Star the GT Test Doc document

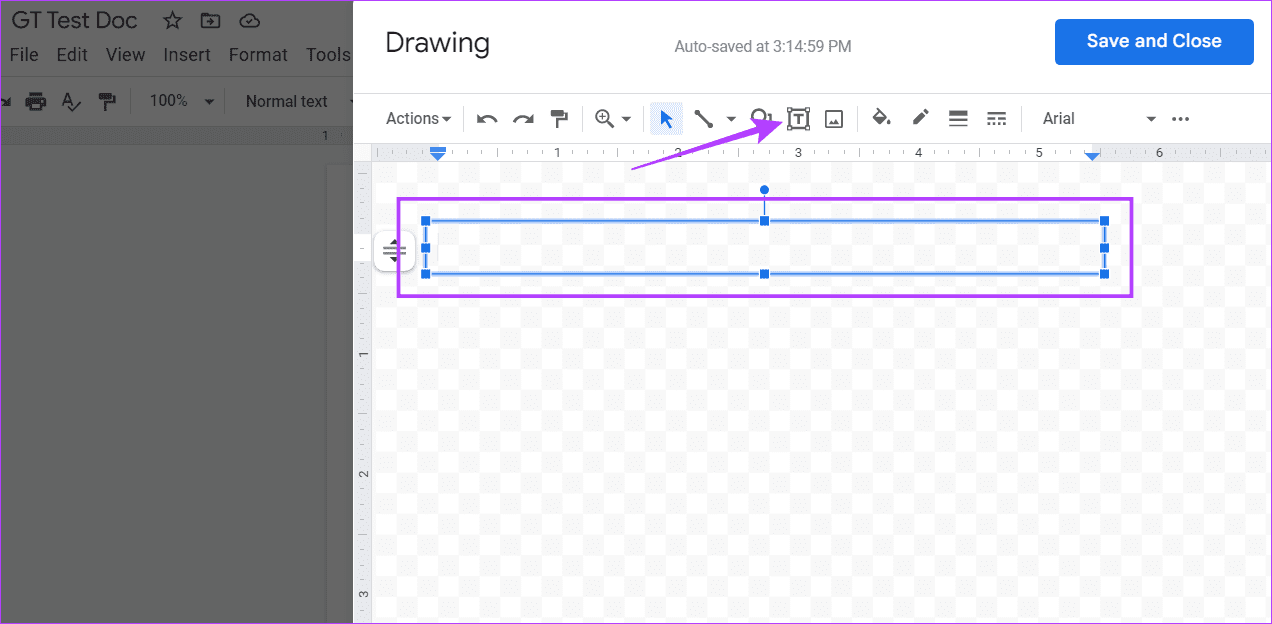pos(172,19)
